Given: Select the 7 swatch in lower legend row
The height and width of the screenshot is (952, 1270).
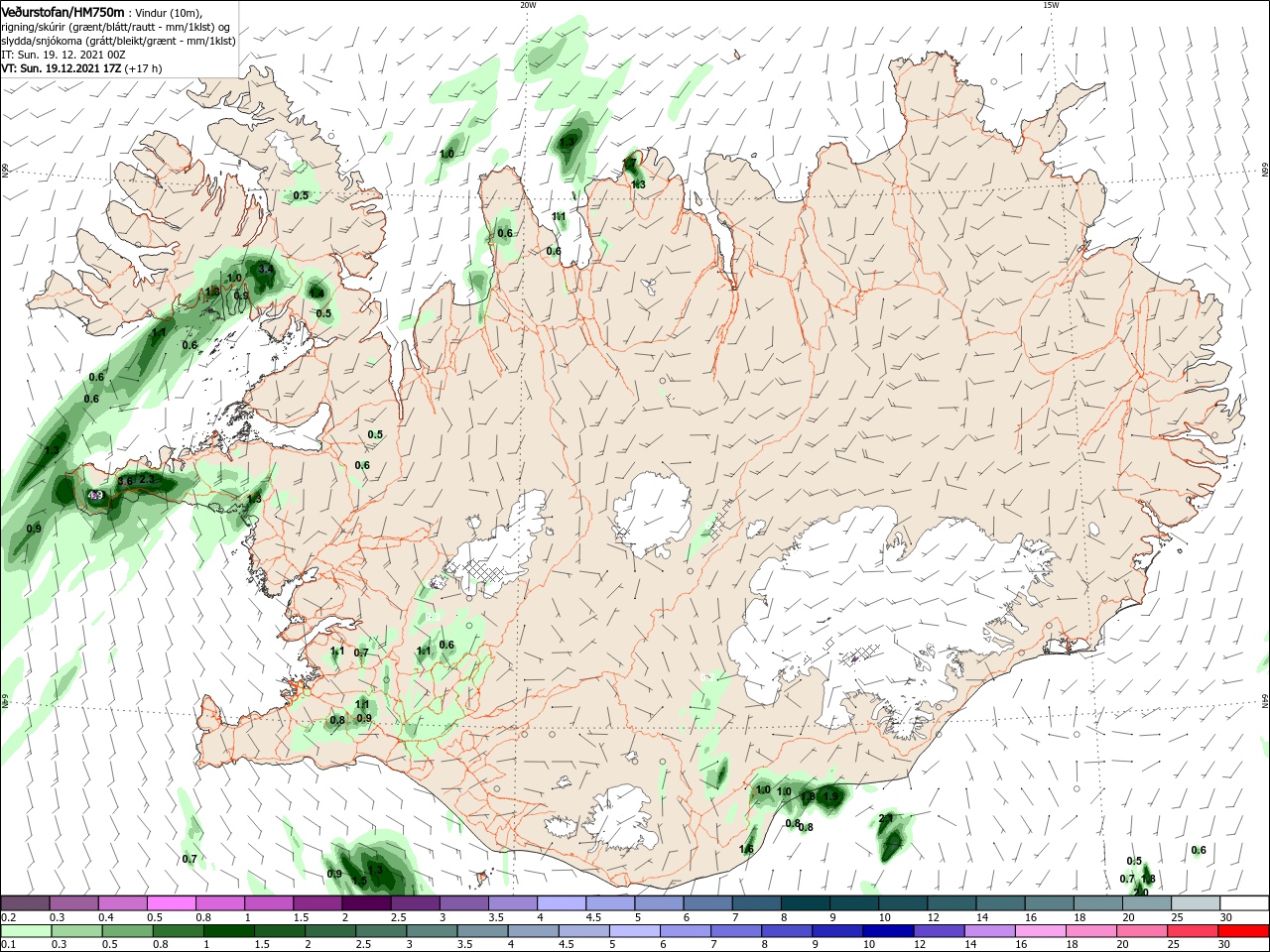Looking at the screenshot, I should pyautogui.click(x=736, y=931).
